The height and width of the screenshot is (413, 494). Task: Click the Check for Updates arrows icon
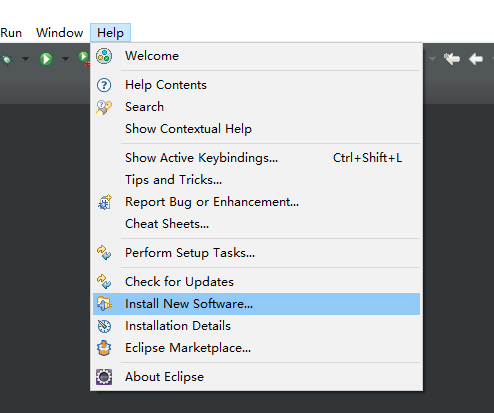tap(104, 282)
